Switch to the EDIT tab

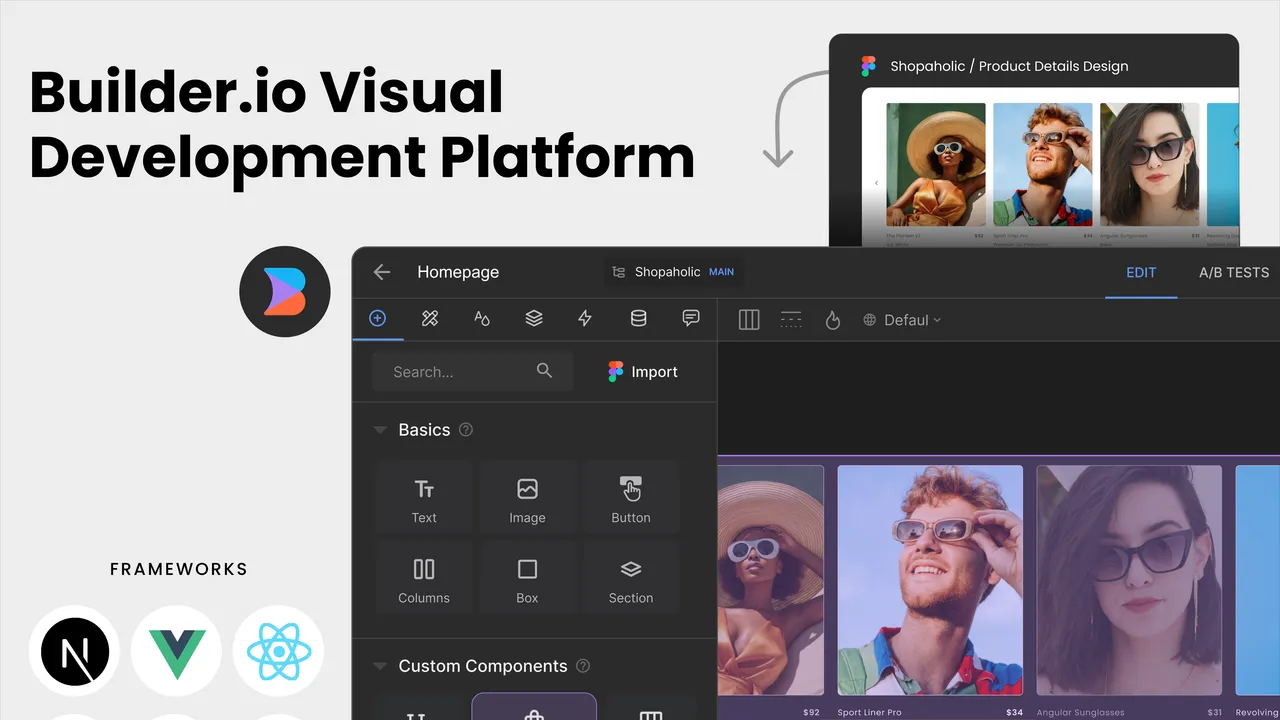(1141, 272)
